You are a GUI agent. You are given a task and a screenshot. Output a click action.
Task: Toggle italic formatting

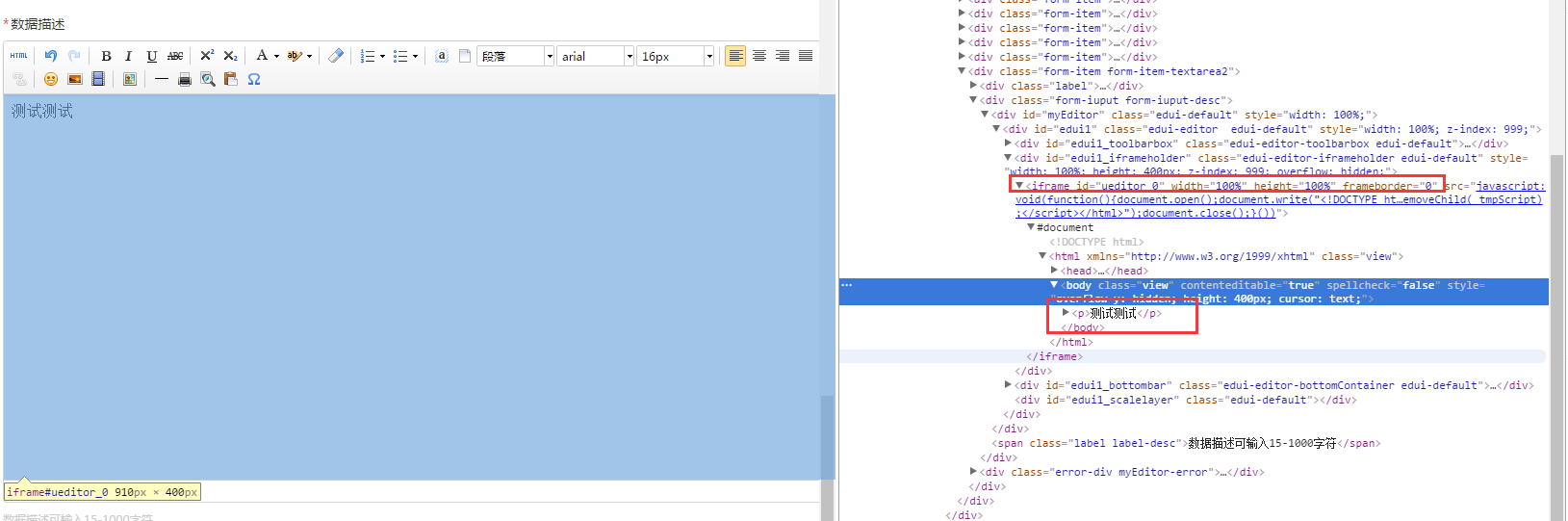pos(128,56)
